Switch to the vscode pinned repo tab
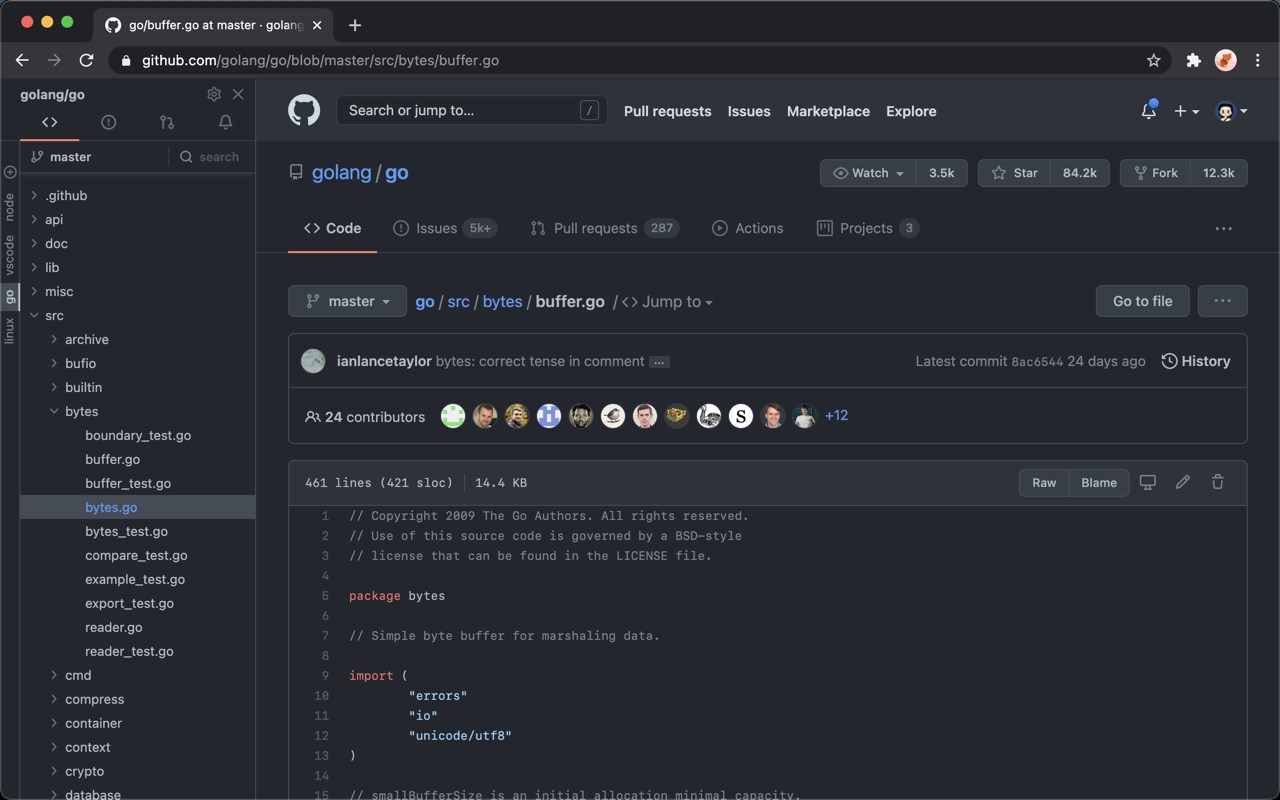The image size is (1280, 800). pyautogui.click(x=10, y=255)
